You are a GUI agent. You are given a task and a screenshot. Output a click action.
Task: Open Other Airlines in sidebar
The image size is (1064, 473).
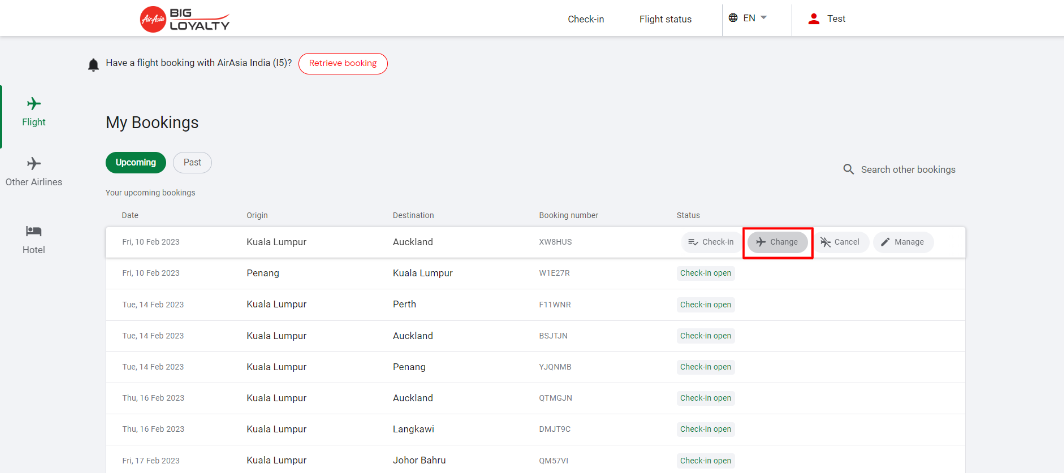34,171
